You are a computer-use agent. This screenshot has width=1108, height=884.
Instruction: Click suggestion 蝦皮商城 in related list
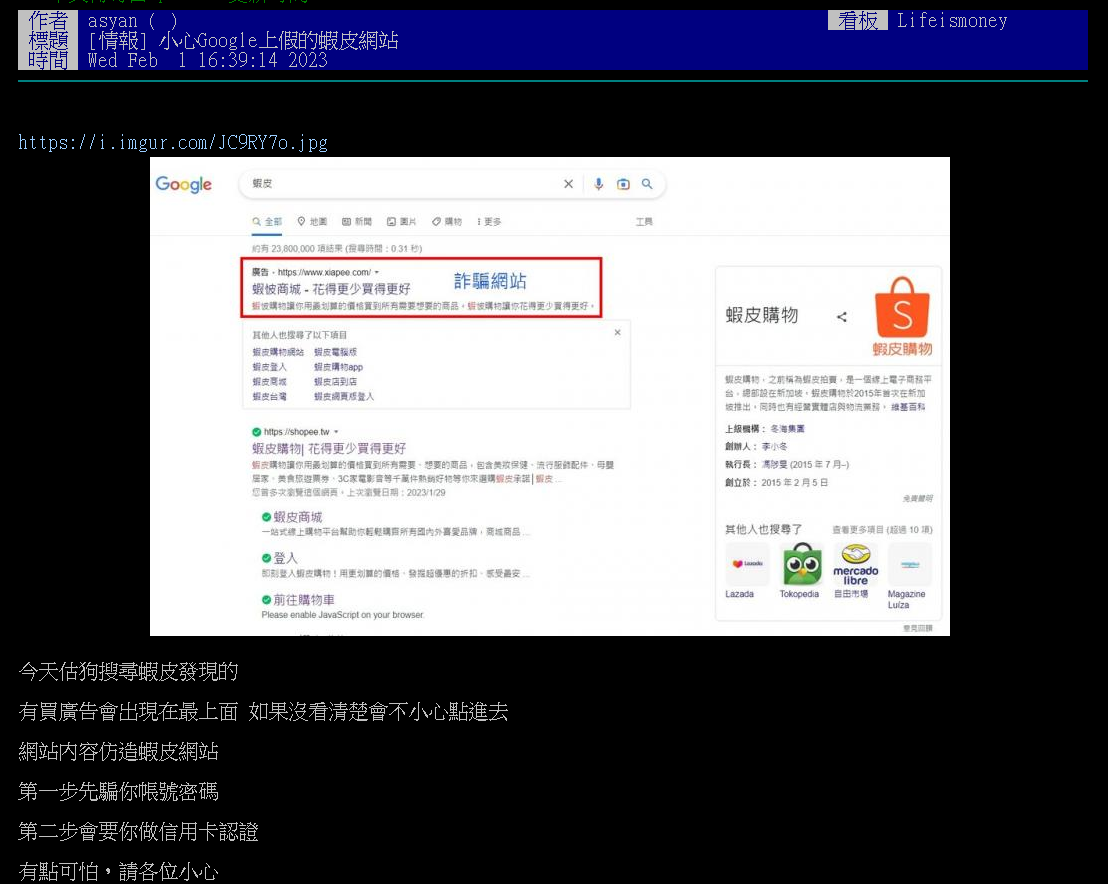[269, 382]
